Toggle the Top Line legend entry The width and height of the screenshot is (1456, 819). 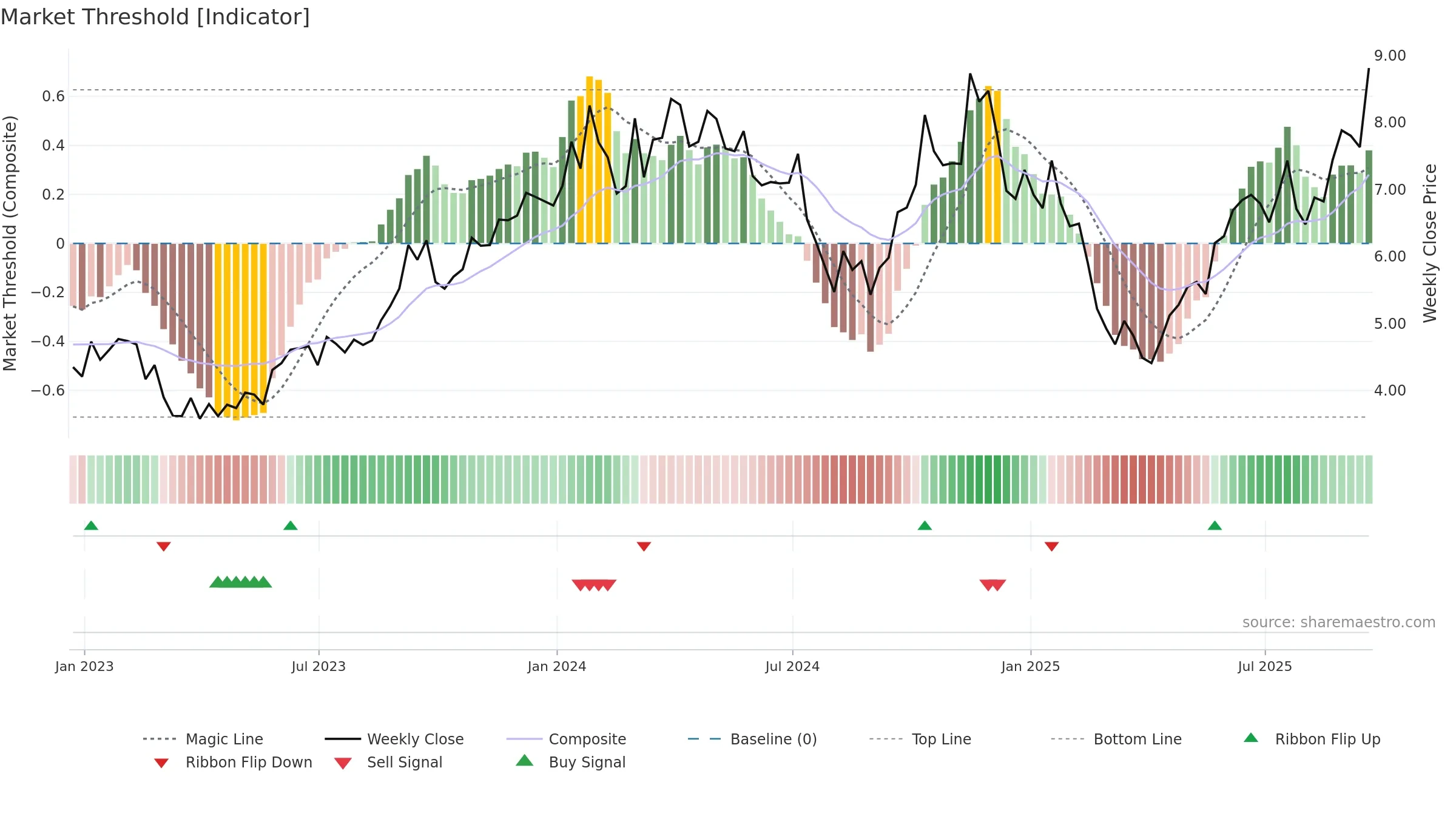point(920,739)
